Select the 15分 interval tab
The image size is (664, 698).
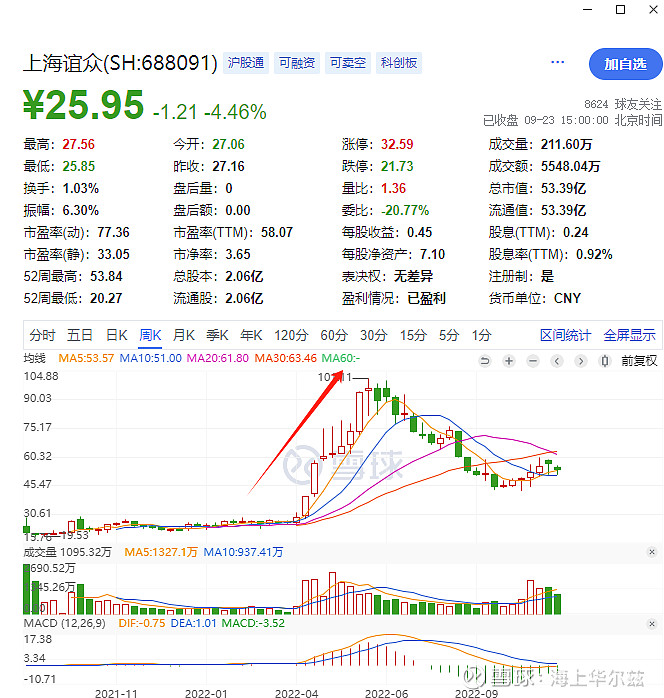coord(413,335)
